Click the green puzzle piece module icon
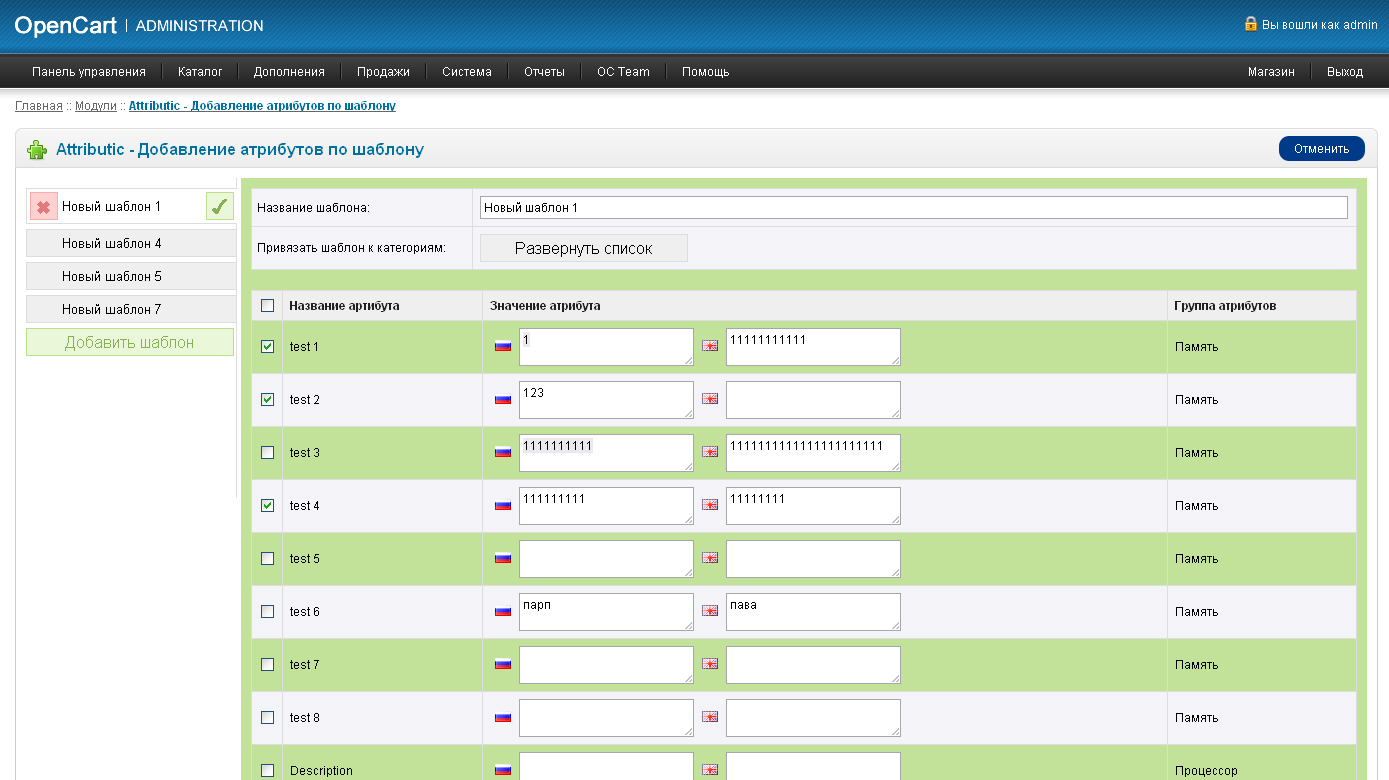 [37, 150]
